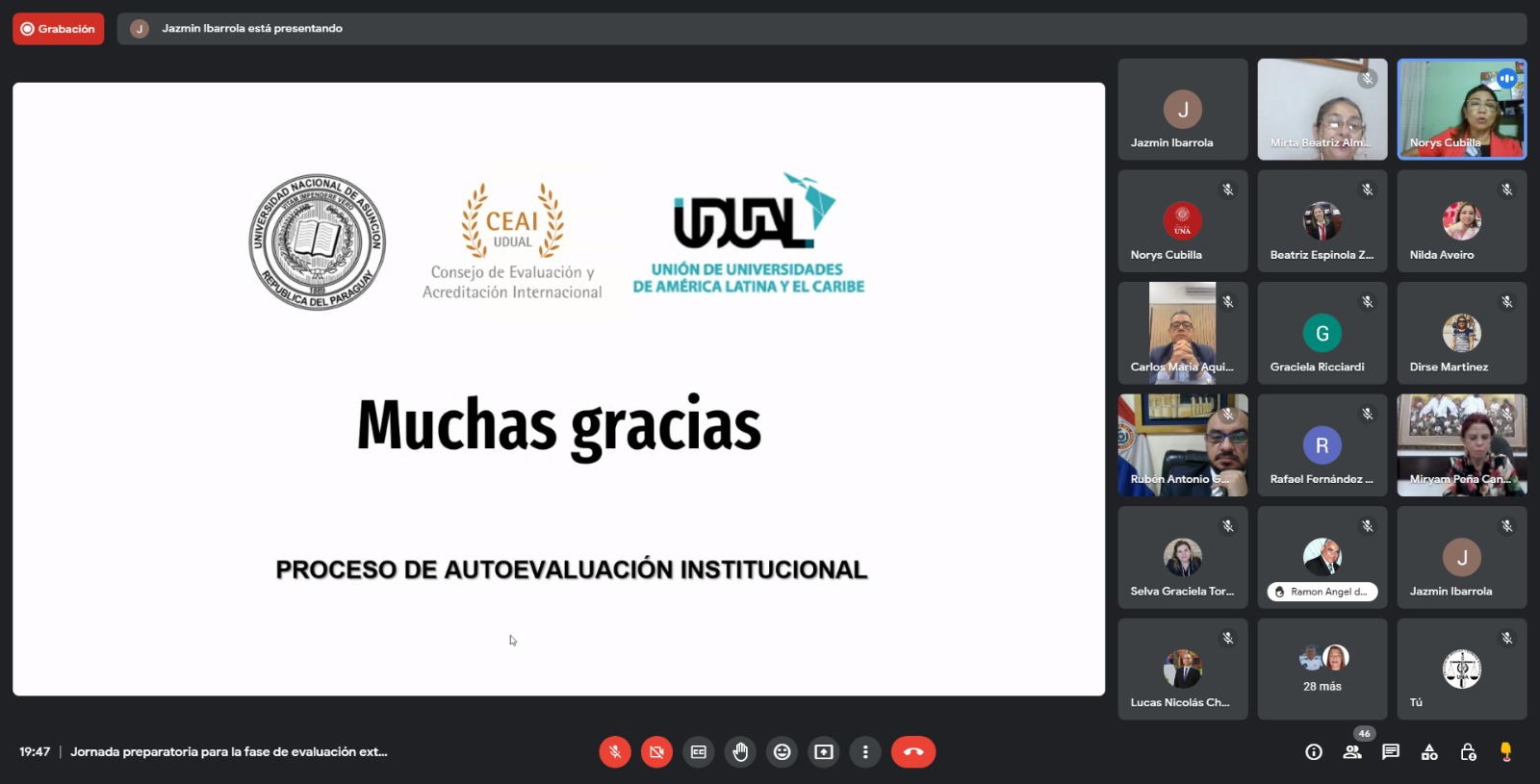Show everyone in the people panel

coord(1352,752)
